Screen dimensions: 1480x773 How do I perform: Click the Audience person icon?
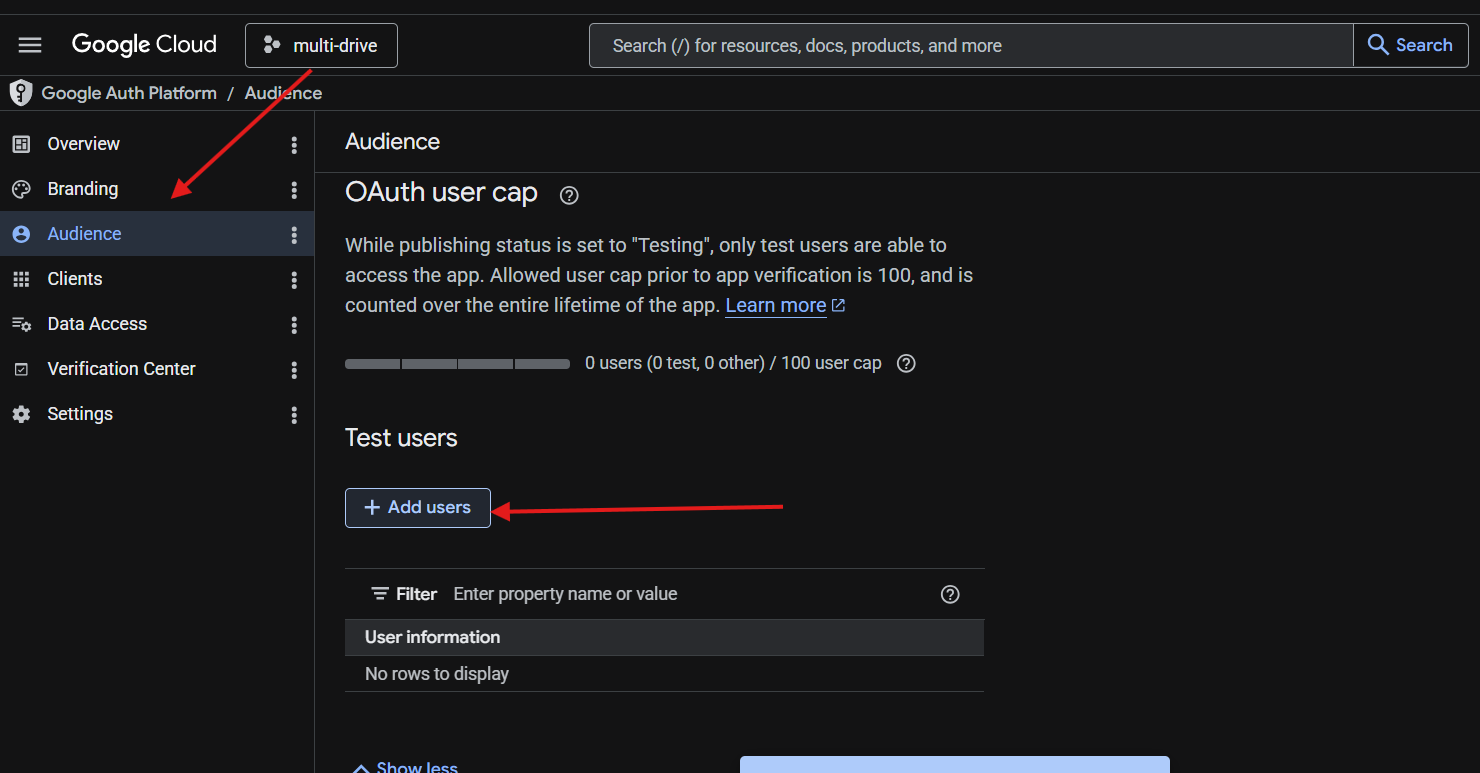click(x=21, y=234)
